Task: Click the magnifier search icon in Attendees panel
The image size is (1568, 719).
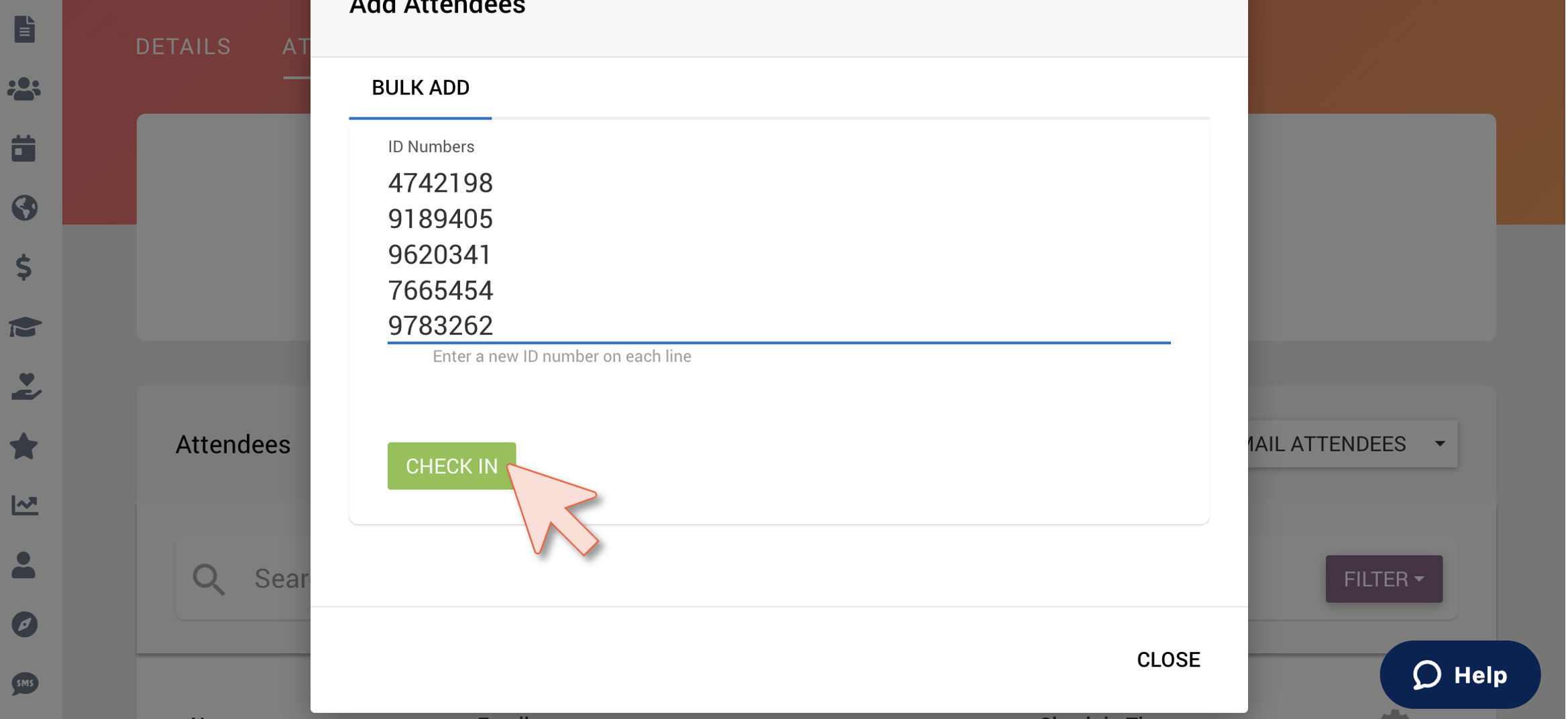Action: point(209,579)
